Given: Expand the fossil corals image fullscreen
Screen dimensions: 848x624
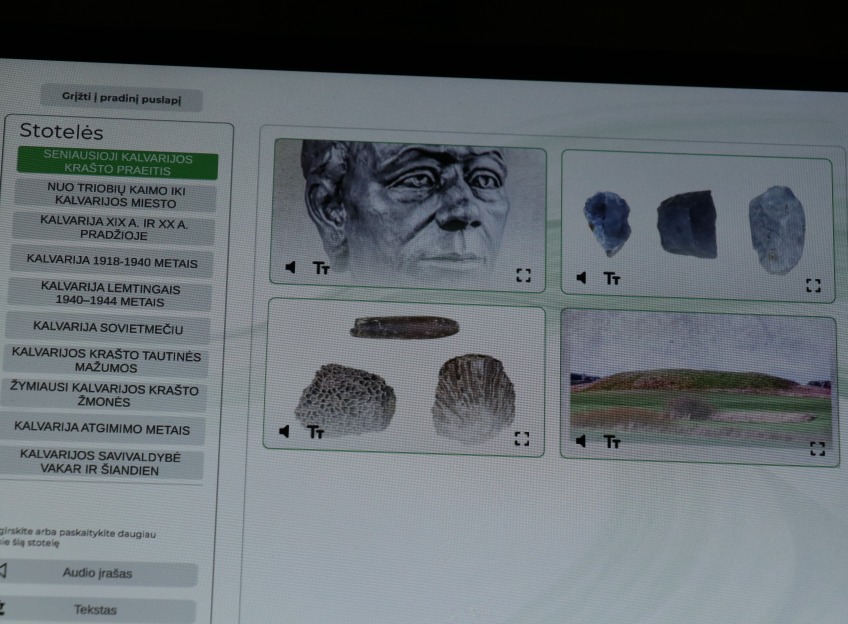Looking at the screenshot, I should (521, 439).
